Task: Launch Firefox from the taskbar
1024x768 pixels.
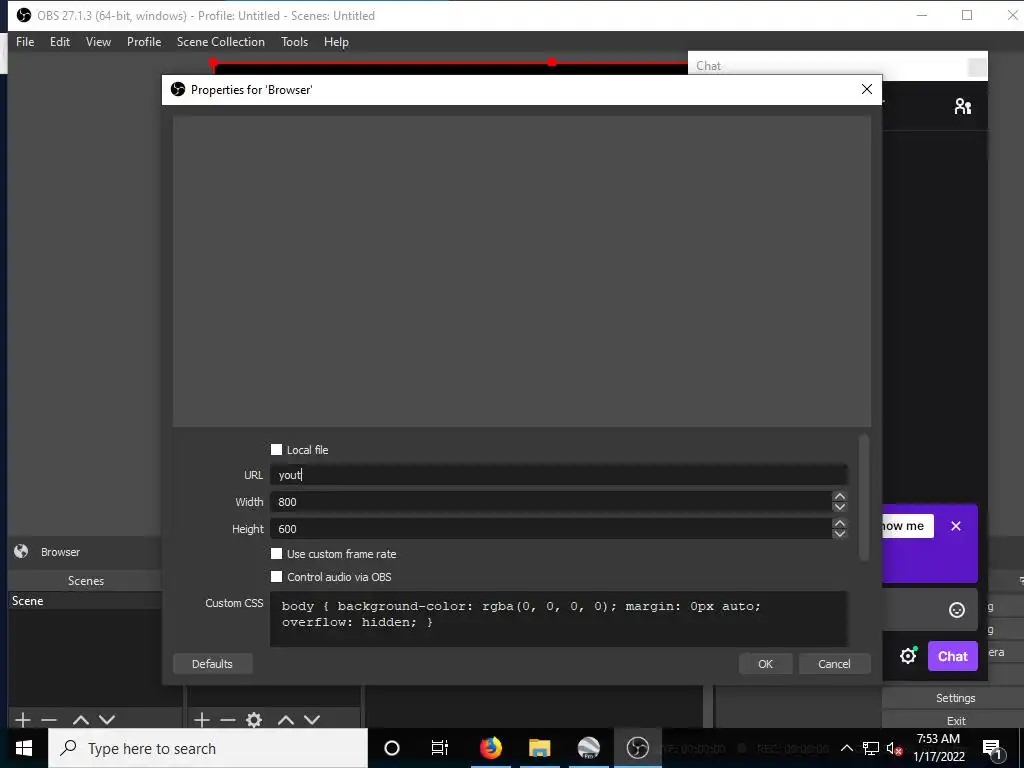Action: 490,748
